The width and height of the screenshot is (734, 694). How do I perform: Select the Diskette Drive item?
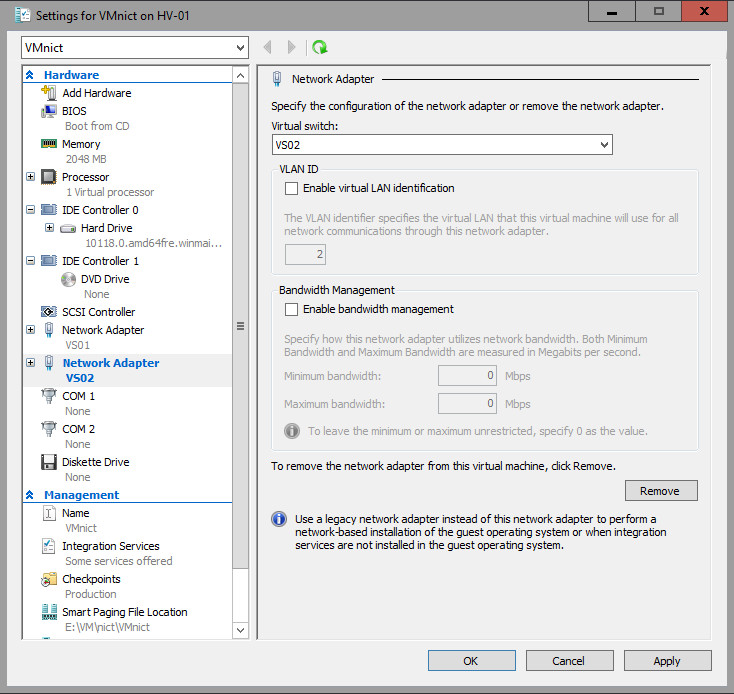tap(95, 462)
